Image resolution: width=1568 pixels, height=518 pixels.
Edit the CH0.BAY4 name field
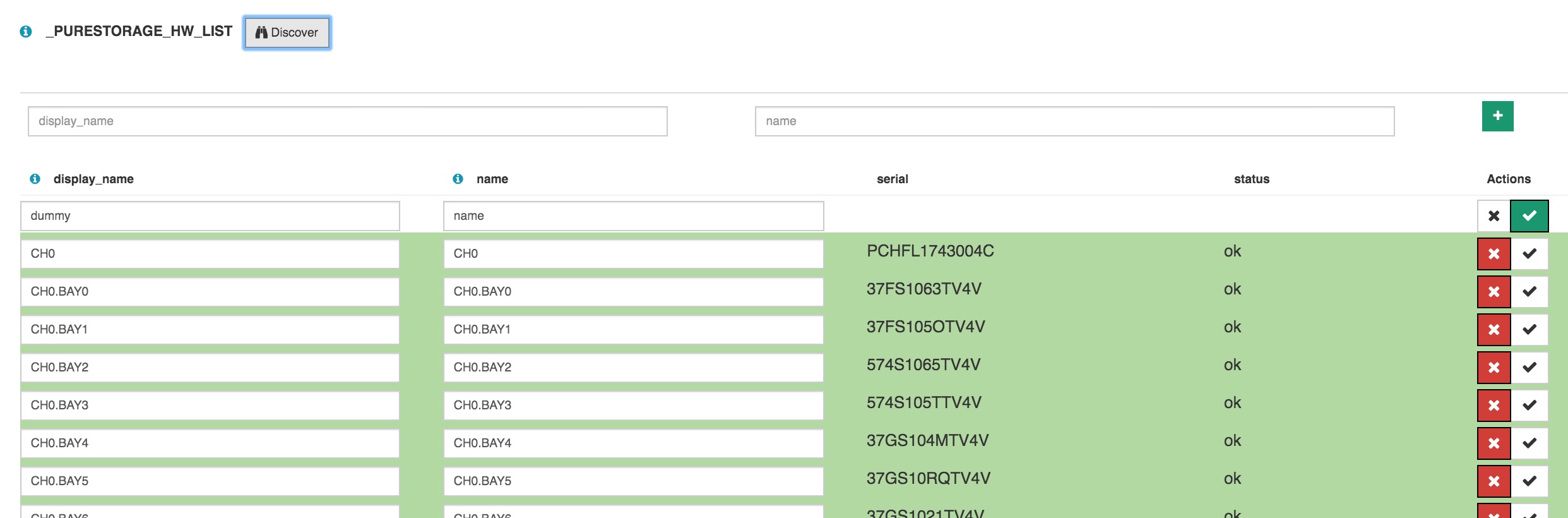634,443
